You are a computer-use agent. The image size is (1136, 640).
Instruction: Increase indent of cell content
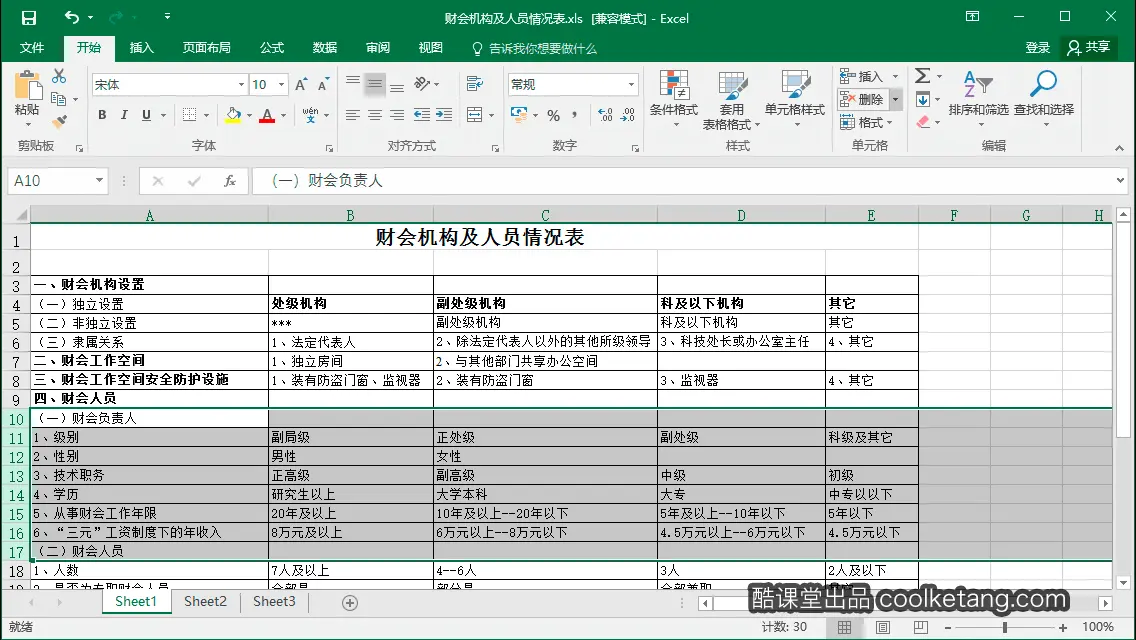(x=444, y=115)
